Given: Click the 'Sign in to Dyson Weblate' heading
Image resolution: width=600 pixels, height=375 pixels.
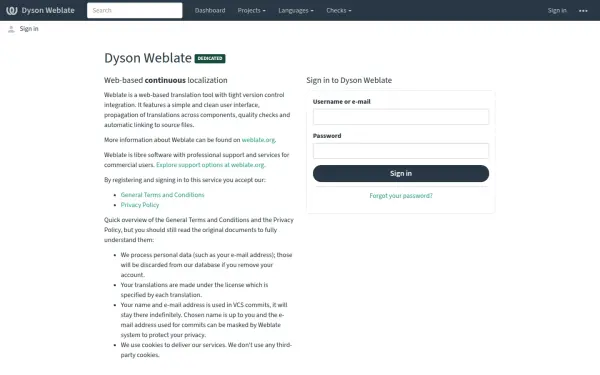Looking at the screenshot, I should pos(349,80).
